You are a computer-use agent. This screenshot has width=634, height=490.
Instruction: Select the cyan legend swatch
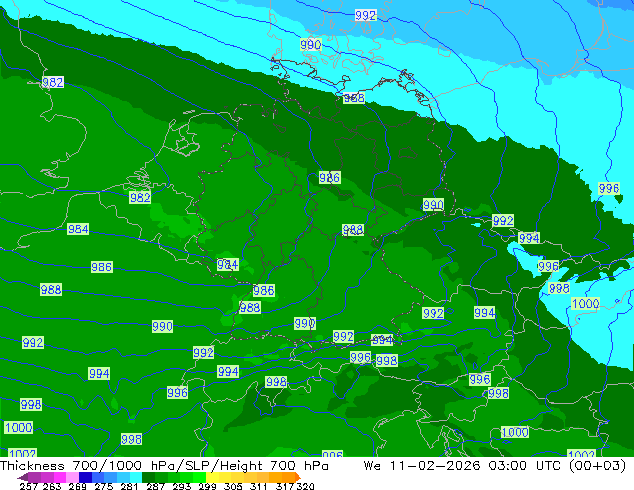coord(136,477)
